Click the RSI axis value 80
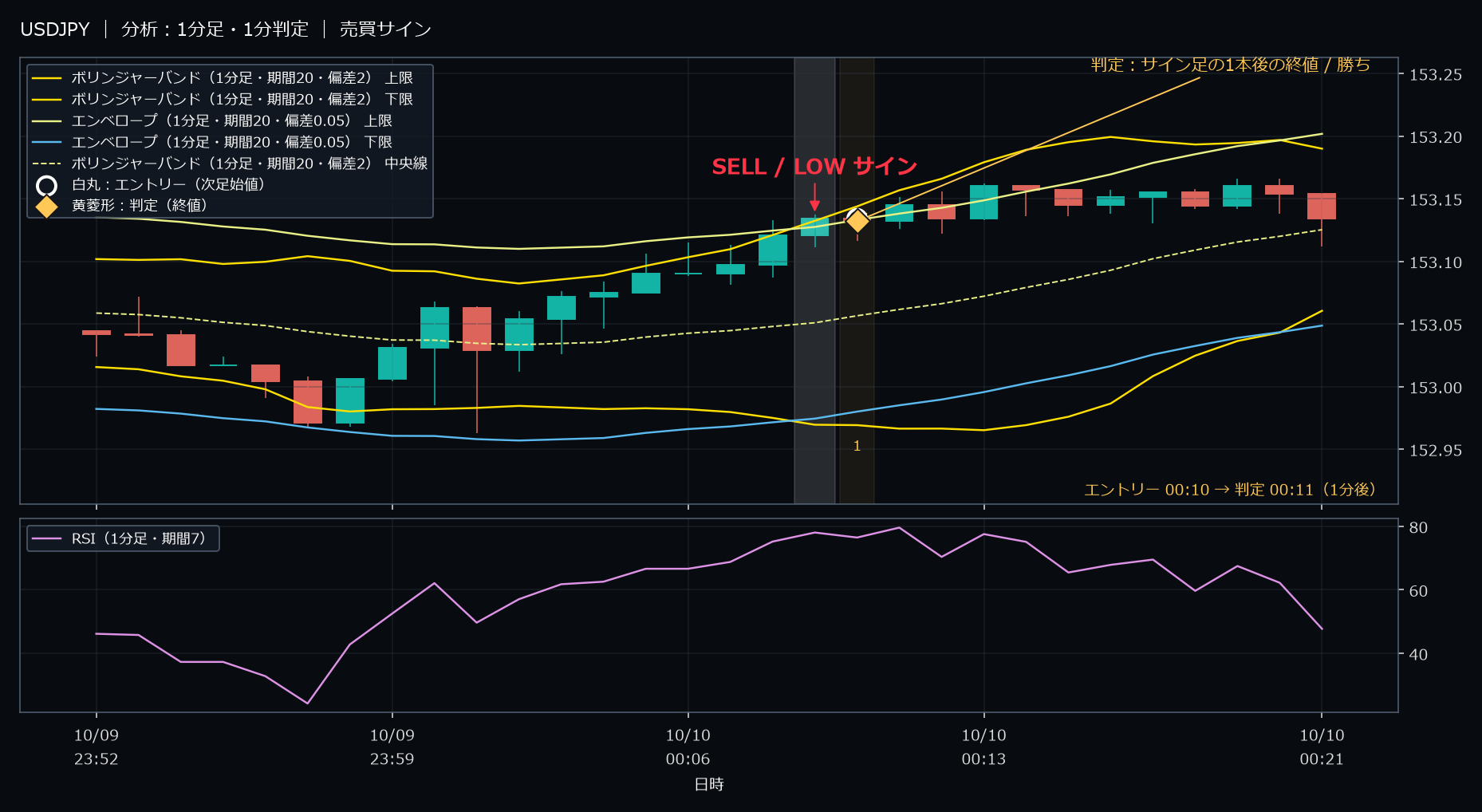The image size is (1482, 812). click(x=1418, y=527)
